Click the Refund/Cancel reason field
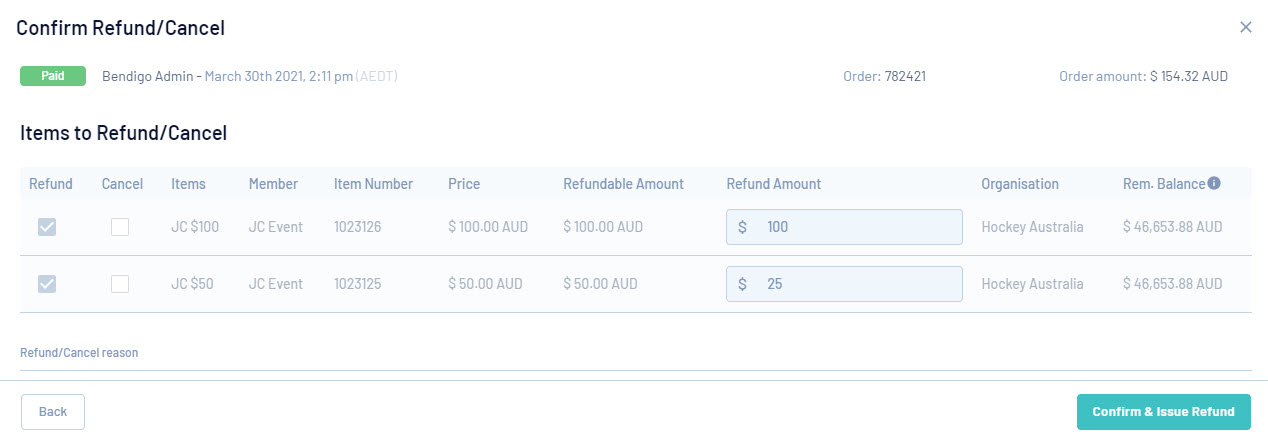Screen dimensions: 1268x440 [x=635, y=361]
